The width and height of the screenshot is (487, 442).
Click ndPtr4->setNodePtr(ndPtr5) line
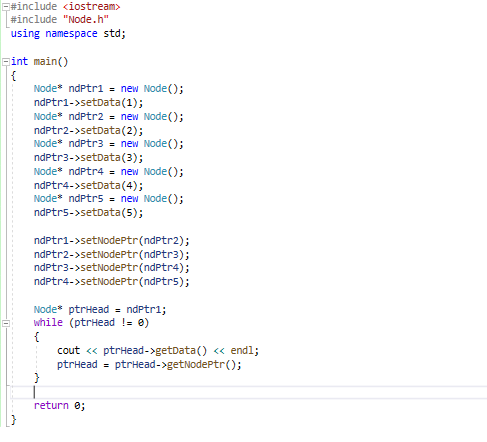pyautogui.click(x=111, y=282)
